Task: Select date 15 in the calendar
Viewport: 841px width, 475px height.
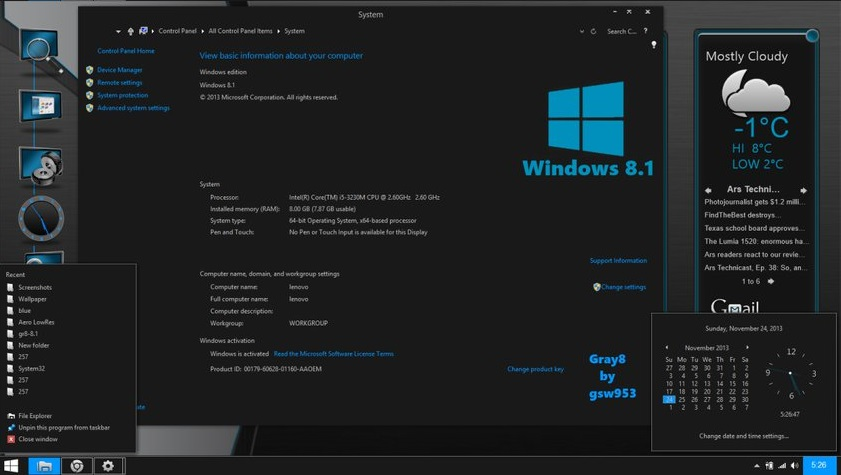Action: 732,384
